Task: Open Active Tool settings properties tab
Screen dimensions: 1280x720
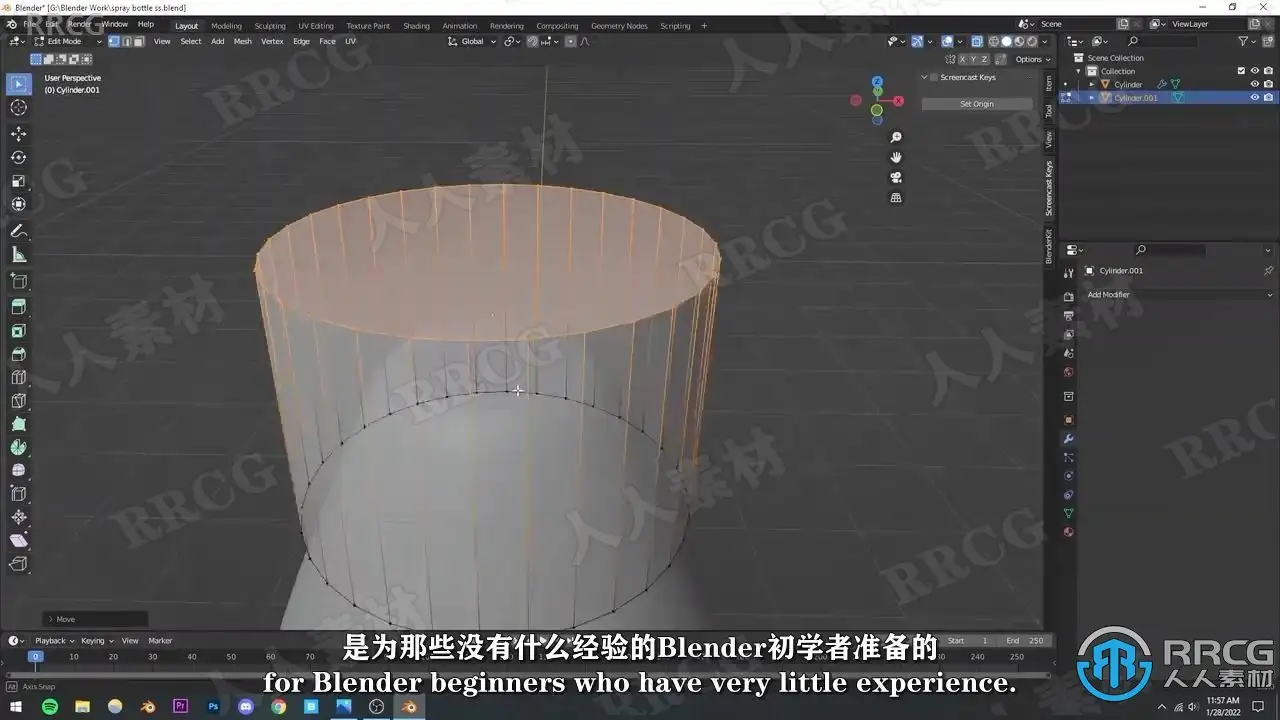Action: point(1068,272)
